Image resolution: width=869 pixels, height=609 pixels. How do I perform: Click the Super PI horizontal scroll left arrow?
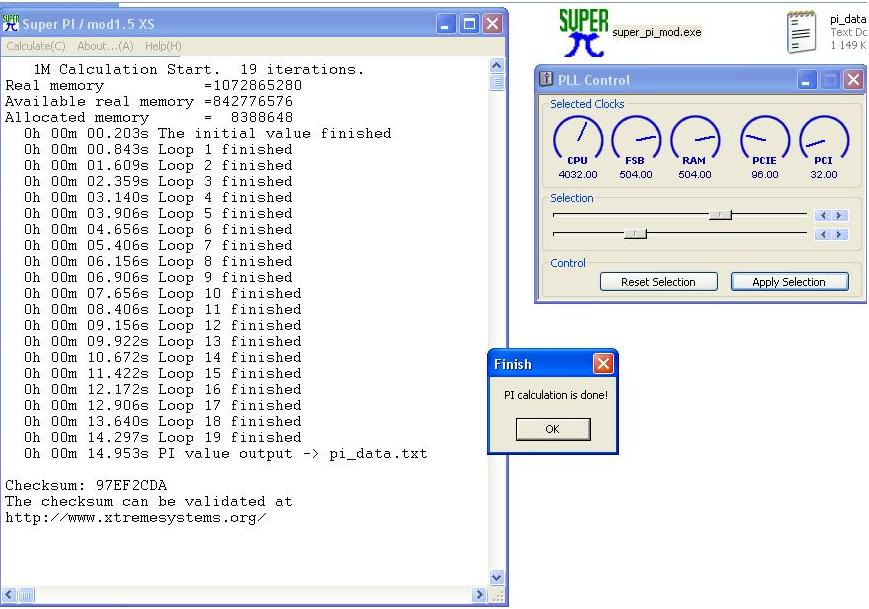[x=9, y=595]
